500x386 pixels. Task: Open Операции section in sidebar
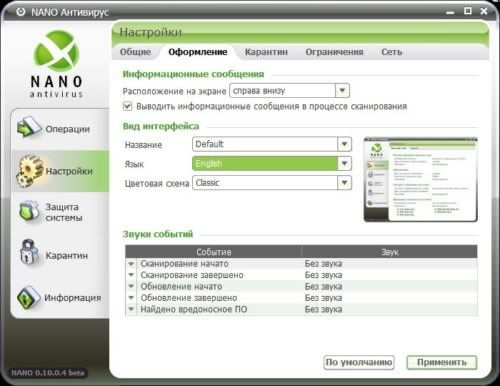click(68, 129)
